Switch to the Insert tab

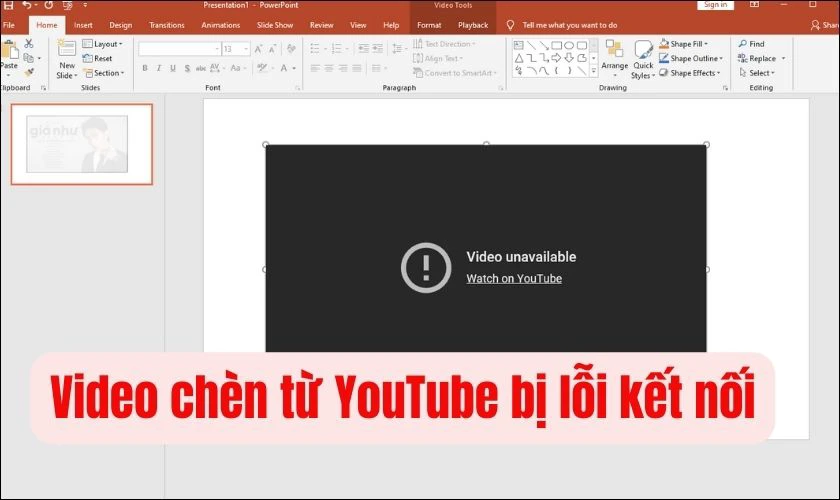(83, 25)
